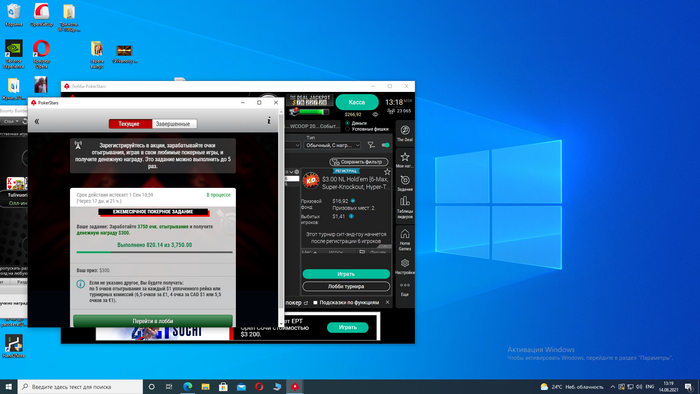Open GeForce Experience desktop shortcut
Screen dimensions: 700x394
[14, 54]
